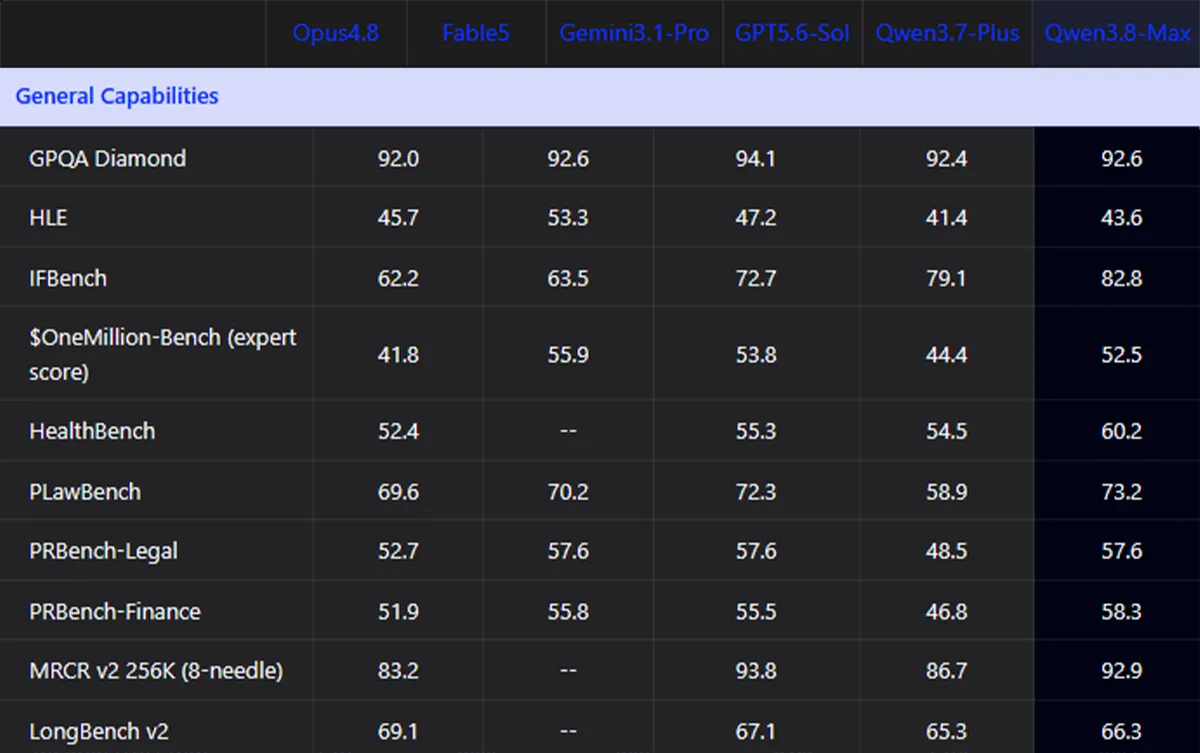The image size is (1200, 753).
Task: Select the IFBench row label
Action: tap(68, 278)
